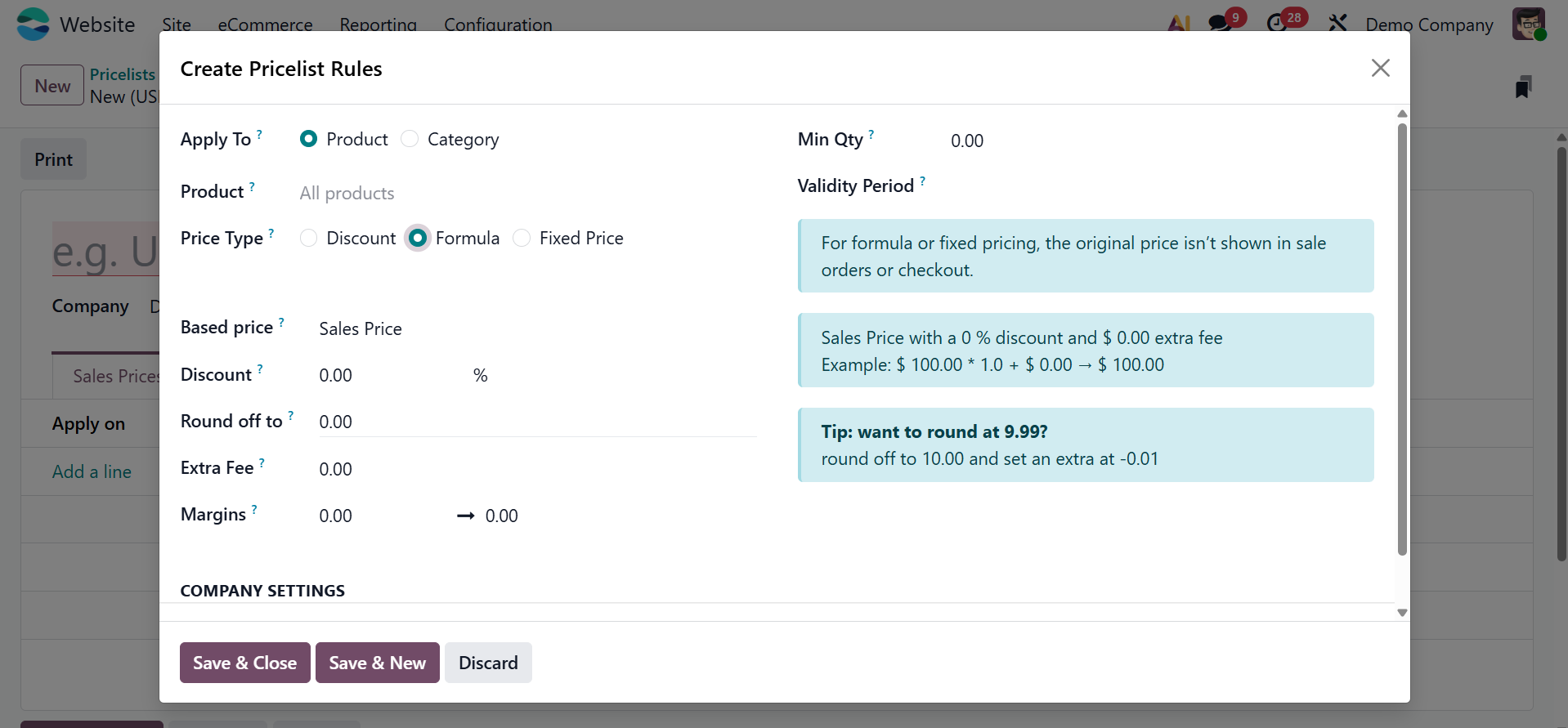Open the eCommerce menu
This screenshot has width=1568, height=728.
point(265,25)
